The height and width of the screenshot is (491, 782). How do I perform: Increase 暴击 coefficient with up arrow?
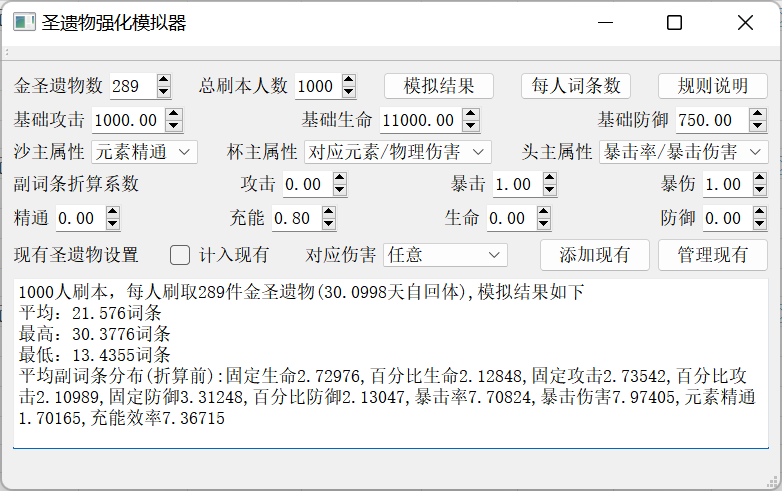tap(550, 178)
